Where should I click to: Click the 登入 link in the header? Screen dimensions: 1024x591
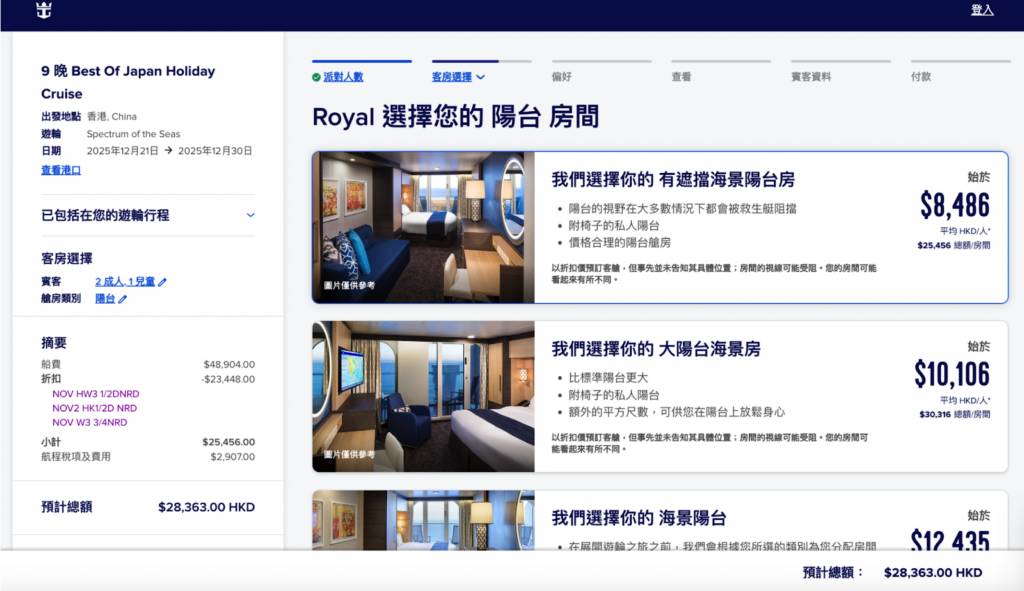point(982,10)
